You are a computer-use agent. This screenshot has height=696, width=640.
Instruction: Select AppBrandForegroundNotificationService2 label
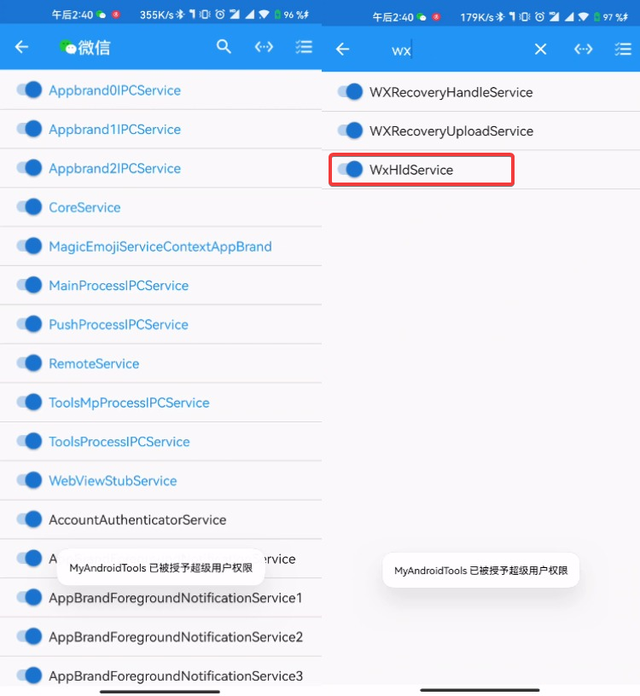(176, 637)
